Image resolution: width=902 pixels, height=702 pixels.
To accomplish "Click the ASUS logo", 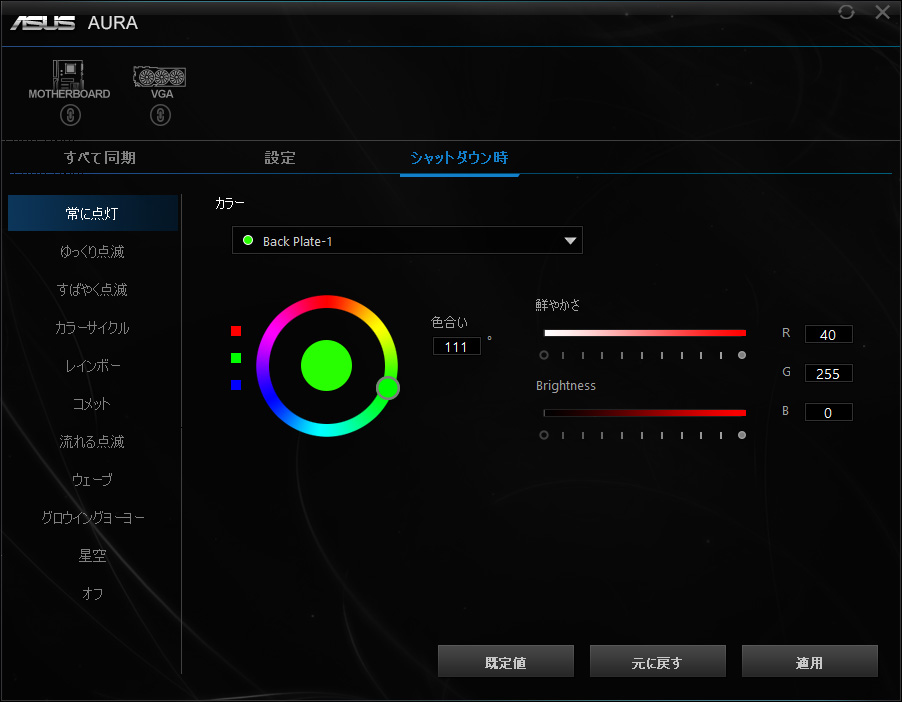I will tap(43, 23).
